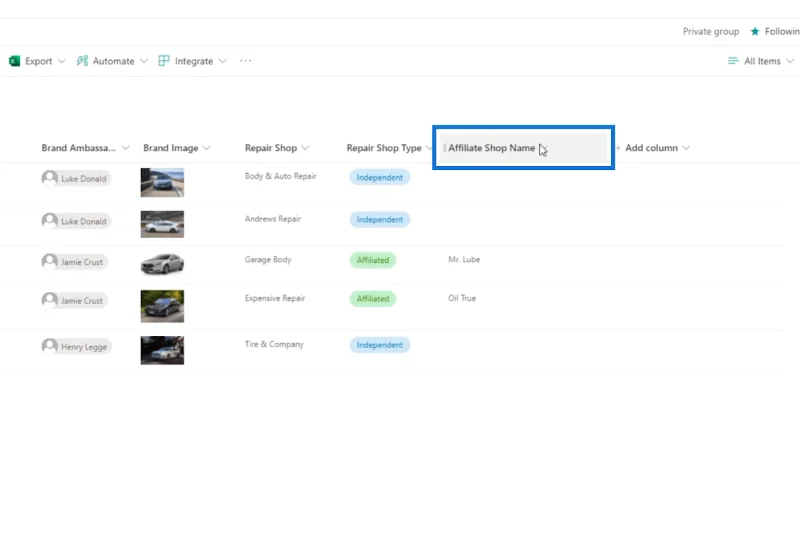The image size is (800, 534).
Task: Click the Following star icon
Action: [755, 32]
